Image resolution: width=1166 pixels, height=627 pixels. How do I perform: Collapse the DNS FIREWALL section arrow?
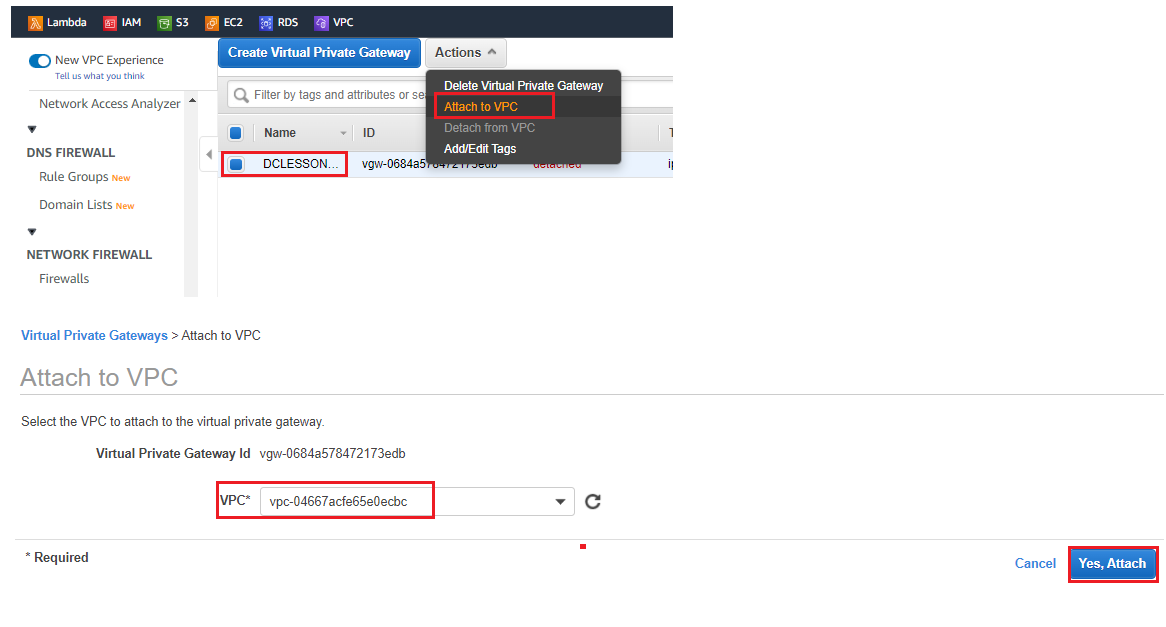(x=32, y=129)
